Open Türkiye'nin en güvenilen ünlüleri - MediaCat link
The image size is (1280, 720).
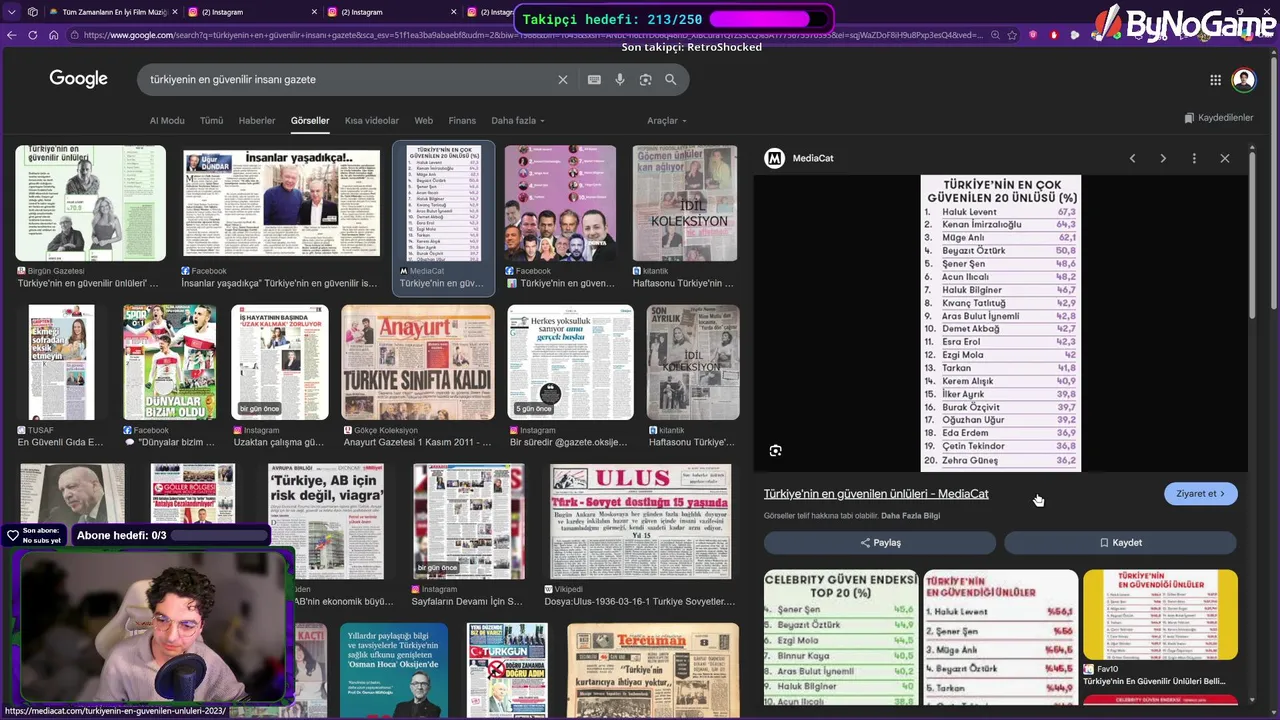pyautogui.click(x=876, y=494)
